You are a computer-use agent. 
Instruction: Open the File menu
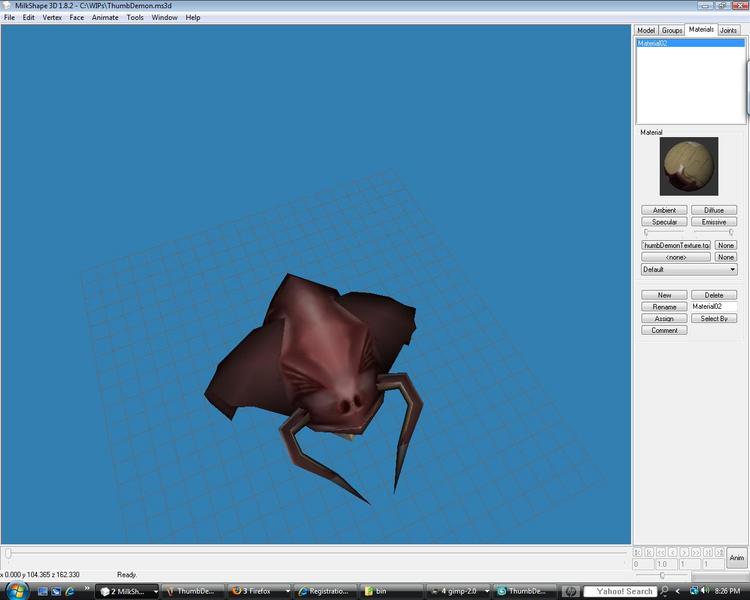pos(9,17)
